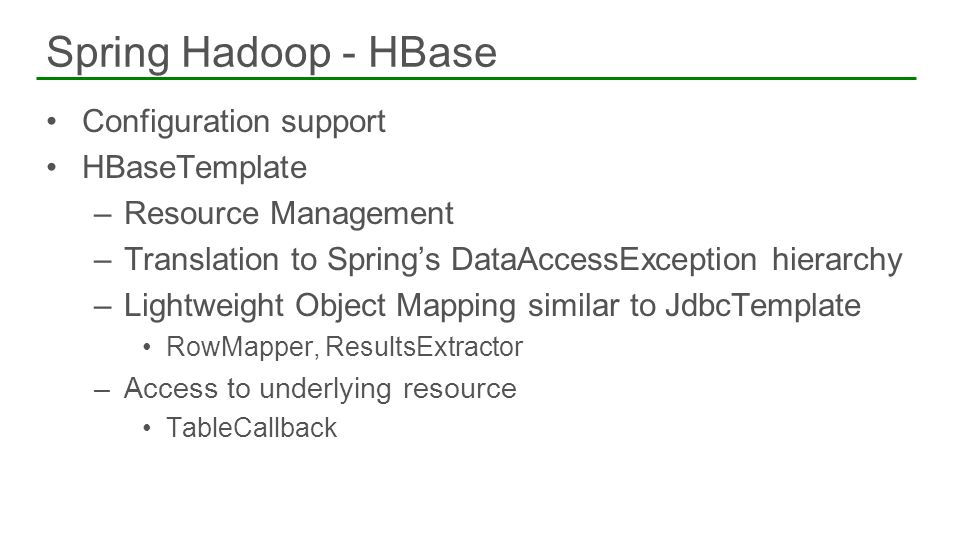Click Access to underlying resource line

320,389
